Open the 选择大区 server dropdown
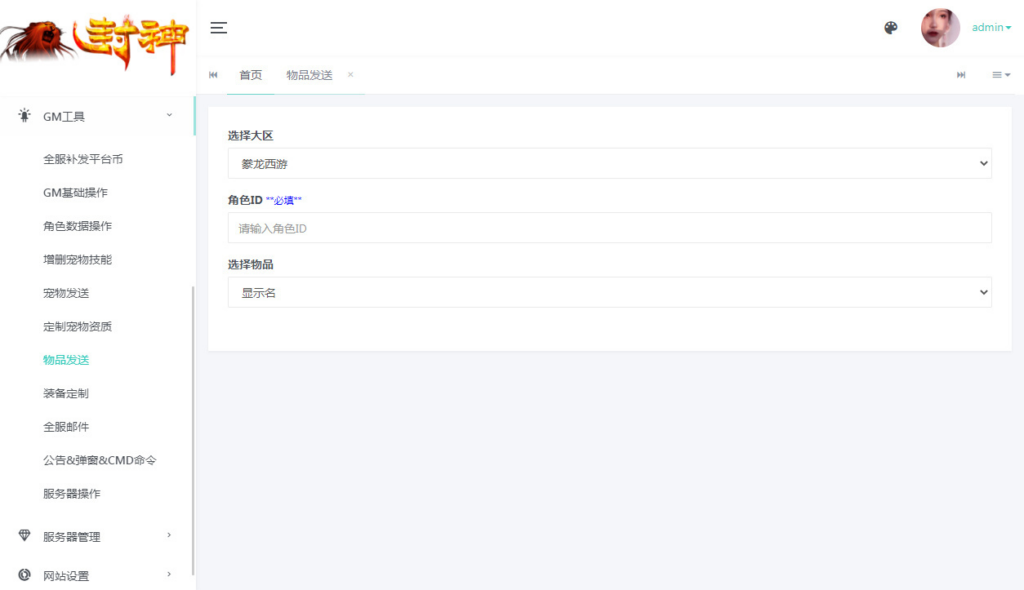Image resolution: width=1024 pixels, height=590 pixels. click(x=610, y=163)
